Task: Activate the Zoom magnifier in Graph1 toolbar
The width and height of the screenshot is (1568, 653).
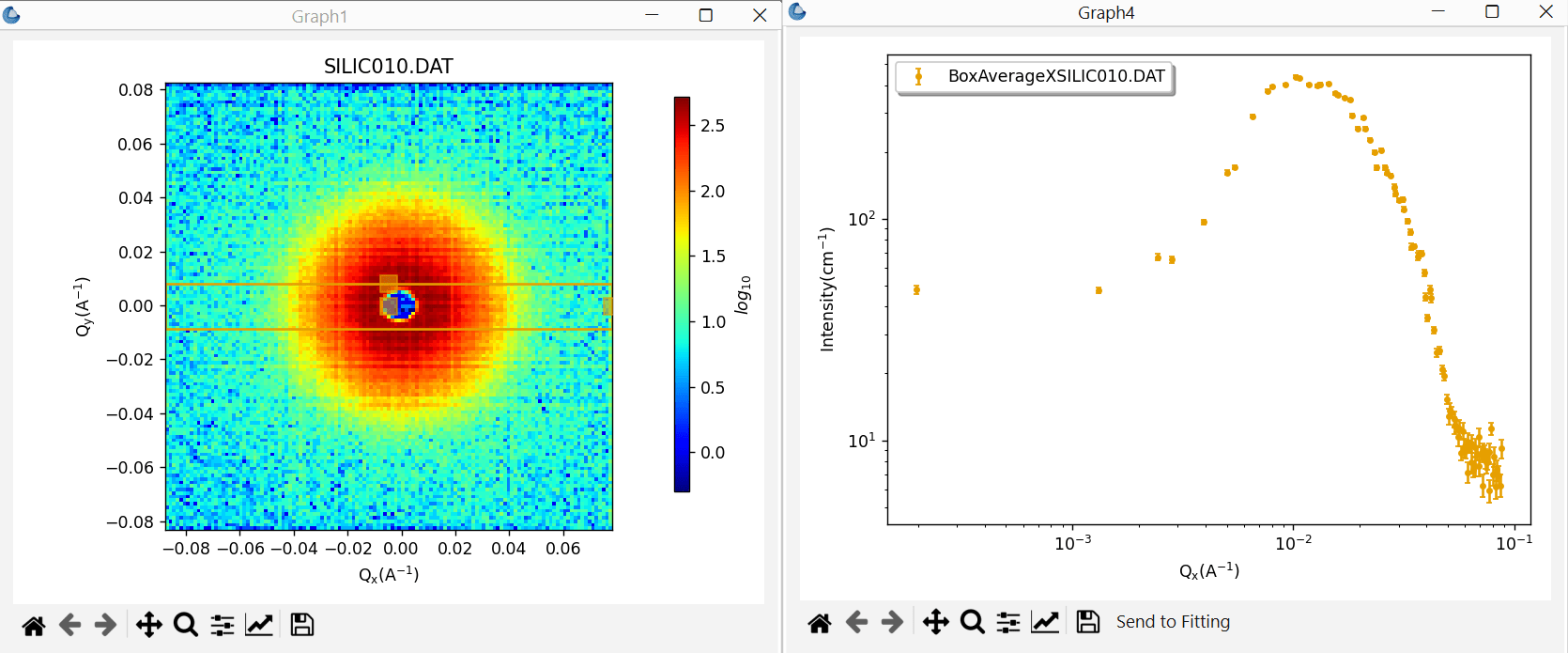Action: click(186, 625)
